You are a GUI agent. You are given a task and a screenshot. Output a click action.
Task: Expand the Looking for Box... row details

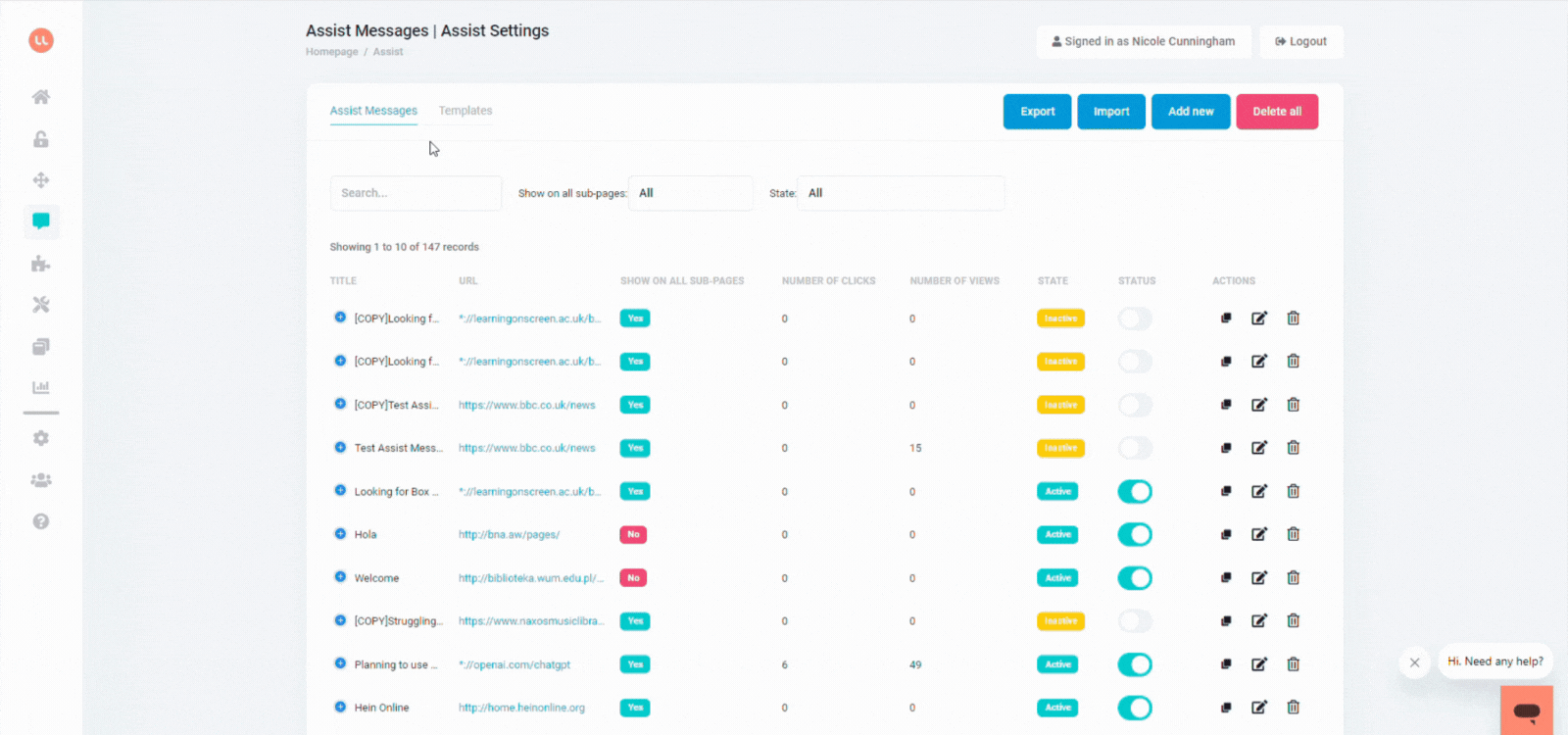pos(340,490)
